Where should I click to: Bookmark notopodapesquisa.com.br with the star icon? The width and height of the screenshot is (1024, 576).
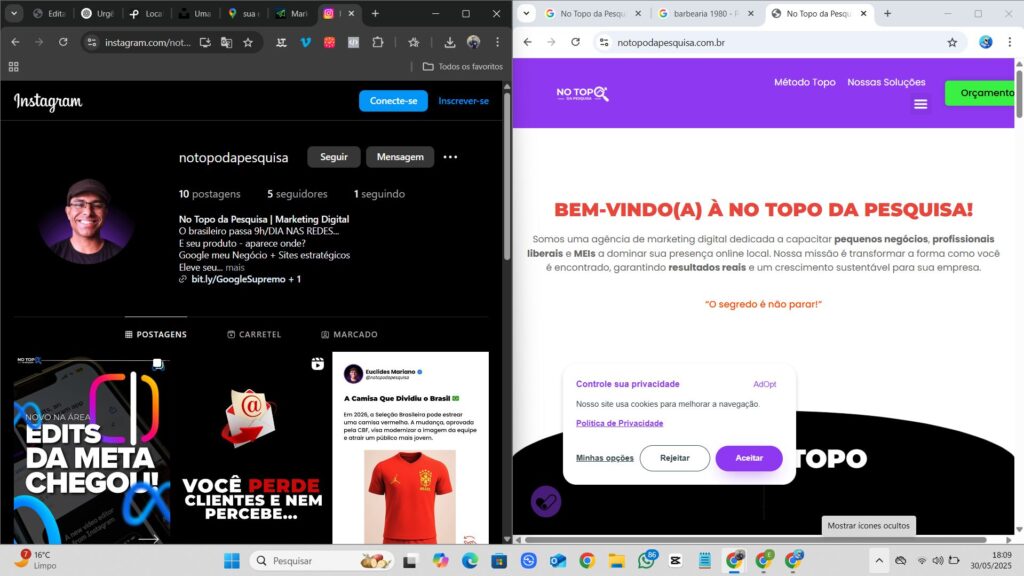coord(952,42)
